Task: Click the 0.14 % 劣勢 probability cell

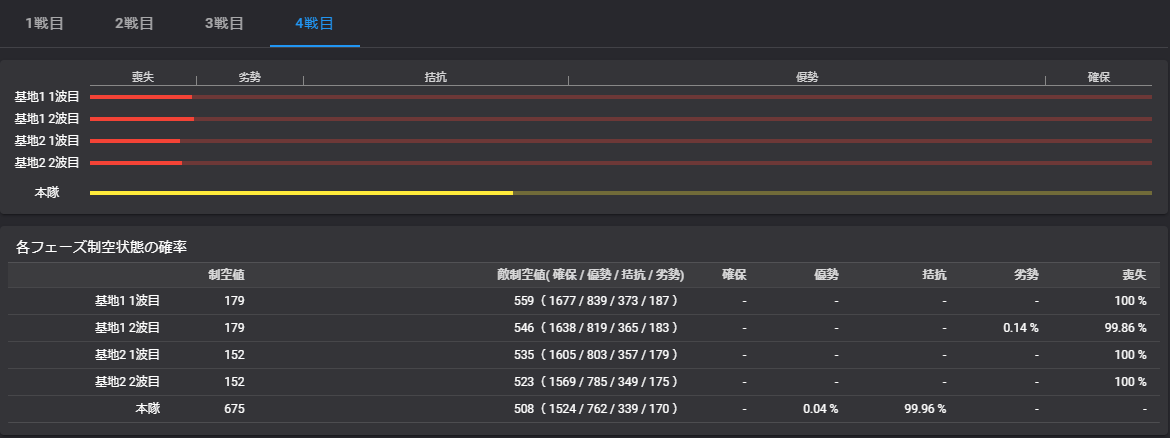Action: (1021, 328)
